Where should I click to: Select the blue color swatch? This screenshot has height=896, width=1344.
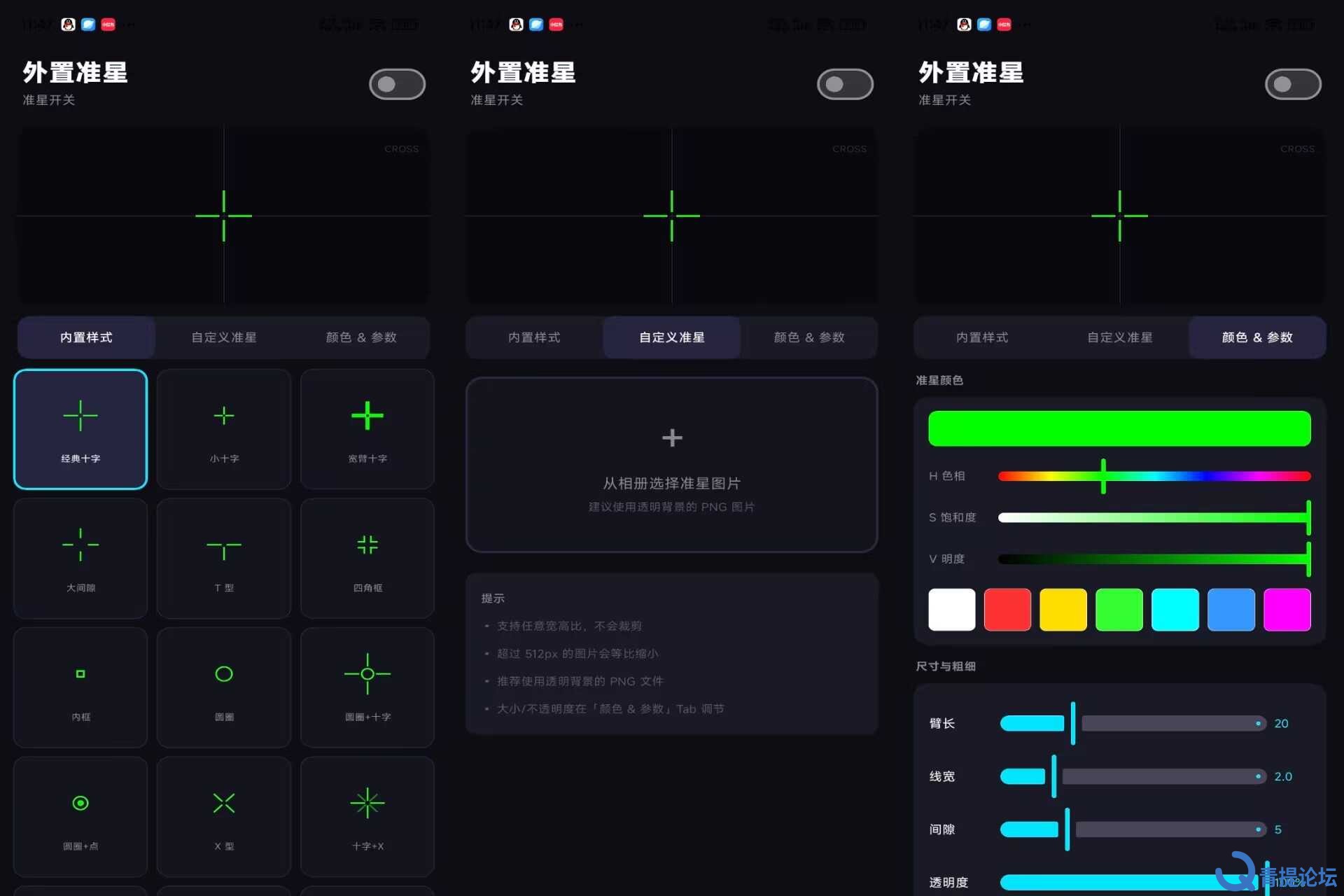click(x=1231, y=610)
